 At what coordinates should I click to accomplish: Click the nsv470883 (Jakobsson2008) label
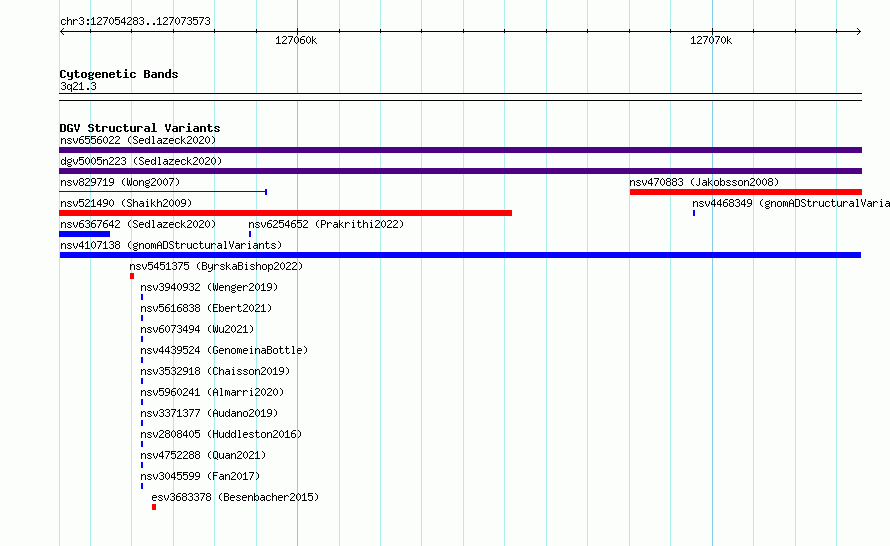(704, 182)
